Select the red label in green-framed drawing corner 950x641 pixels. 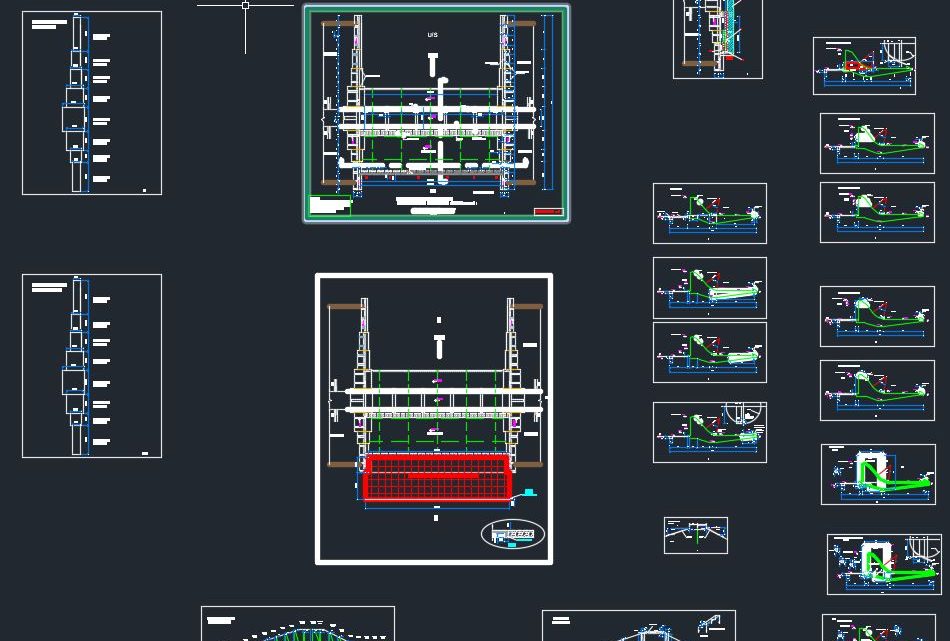(548, 211)
